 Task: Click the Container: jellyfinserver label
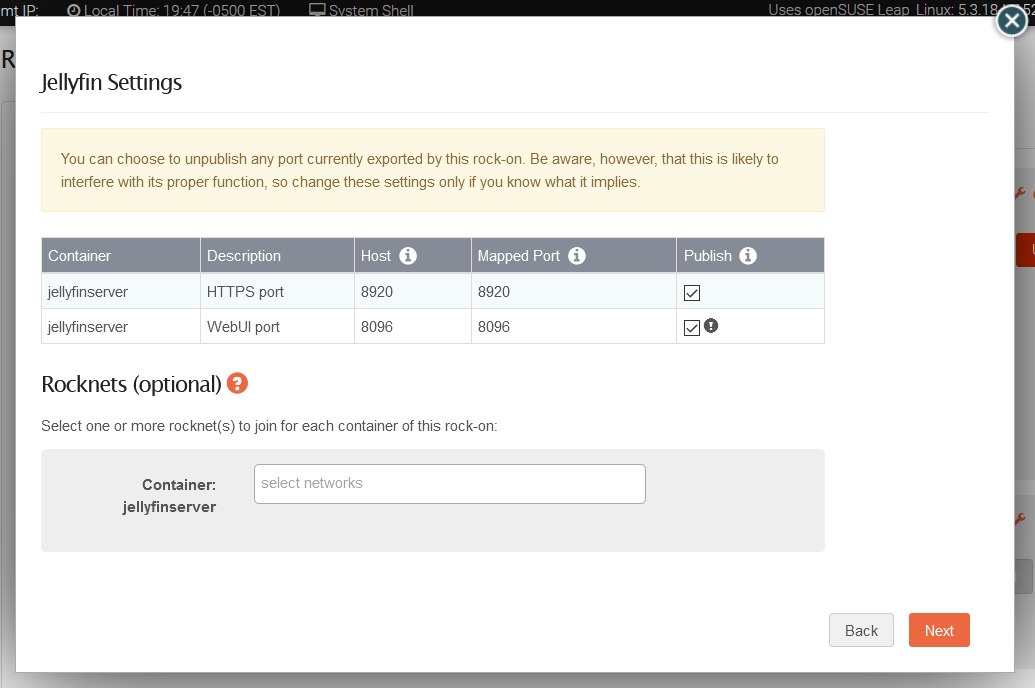pyautogui.click(x=170, y=496)
